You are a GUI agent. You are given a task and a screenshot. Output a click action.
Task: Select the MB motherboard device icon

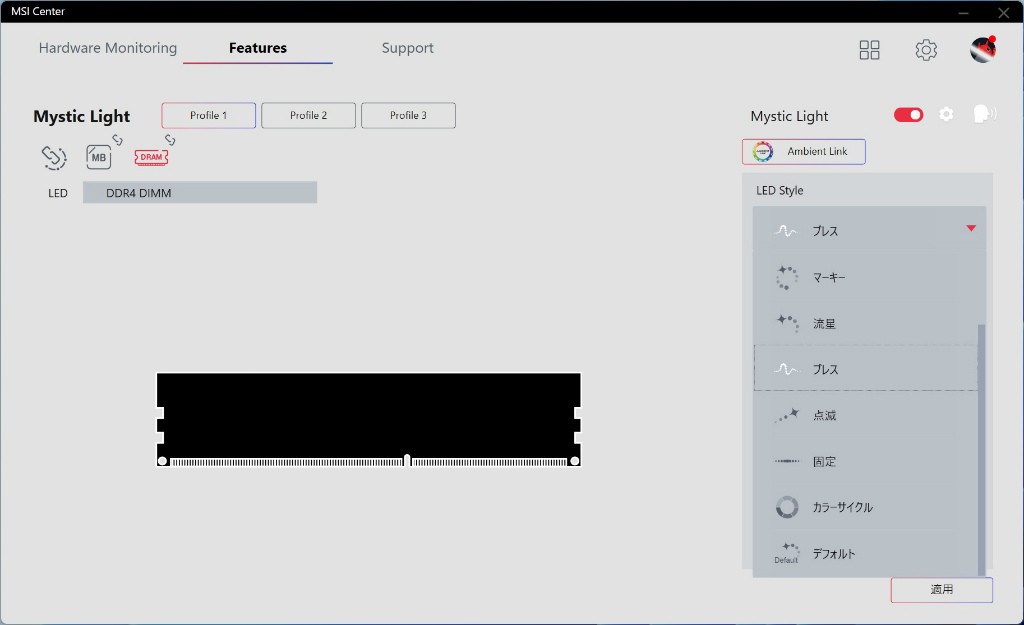point(99,157)
